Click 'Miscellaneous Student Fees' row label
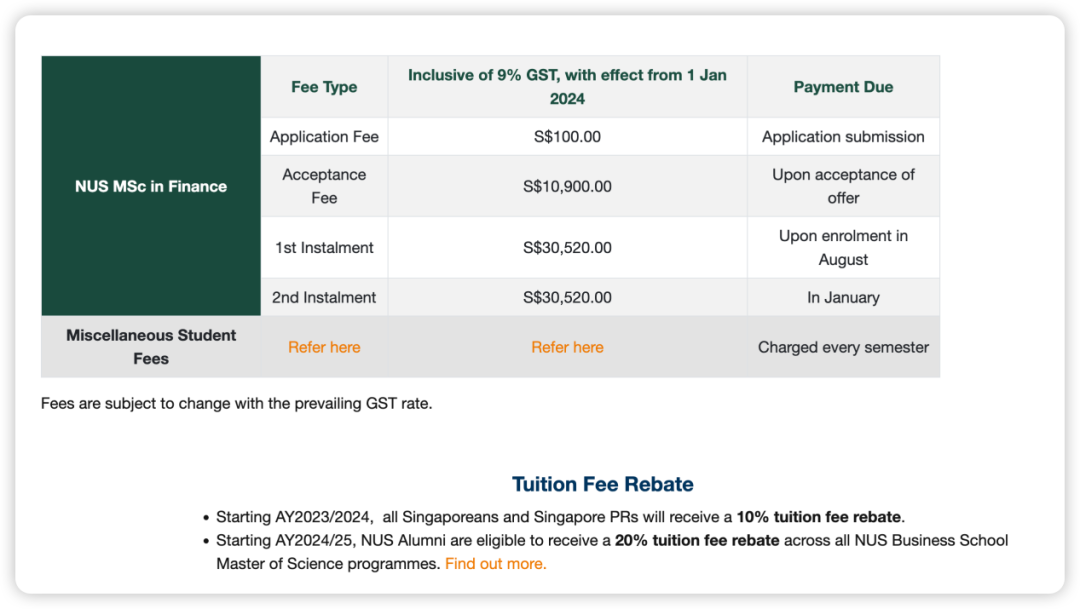1080x609 pixels. (x=151, y=347)
